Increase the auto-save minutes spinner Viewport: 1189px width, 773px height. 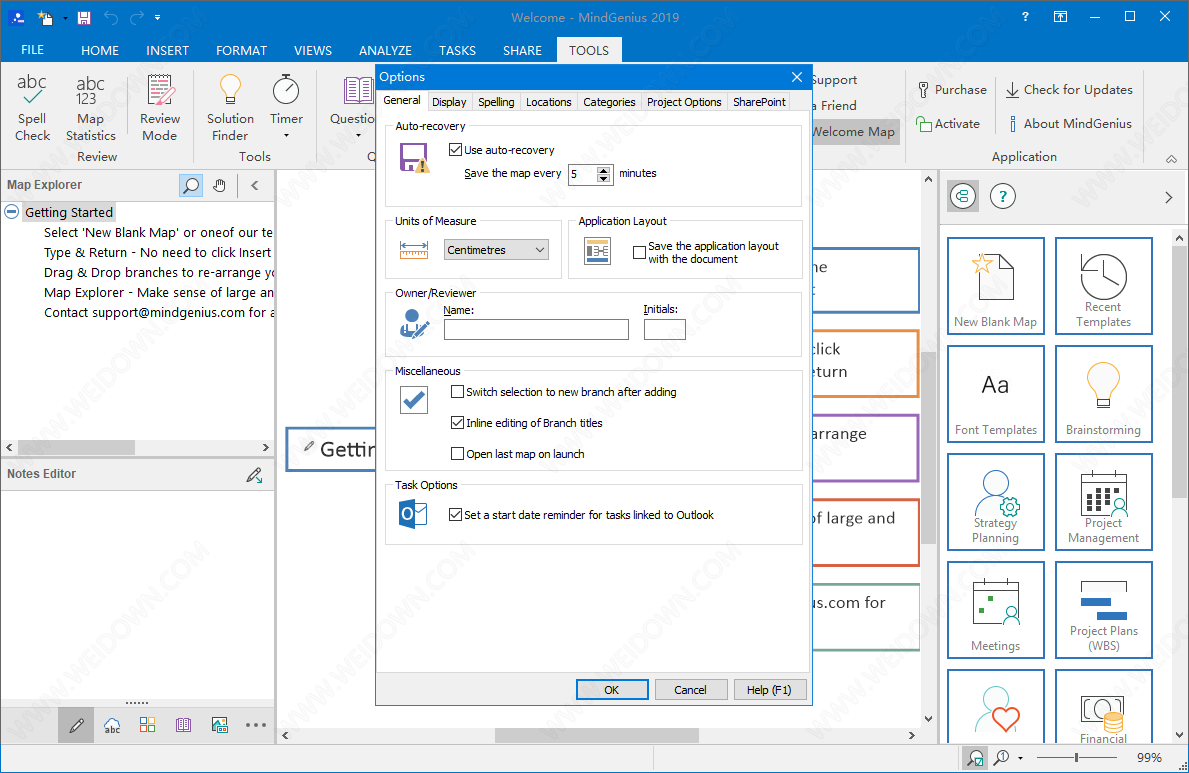point(604,170)
